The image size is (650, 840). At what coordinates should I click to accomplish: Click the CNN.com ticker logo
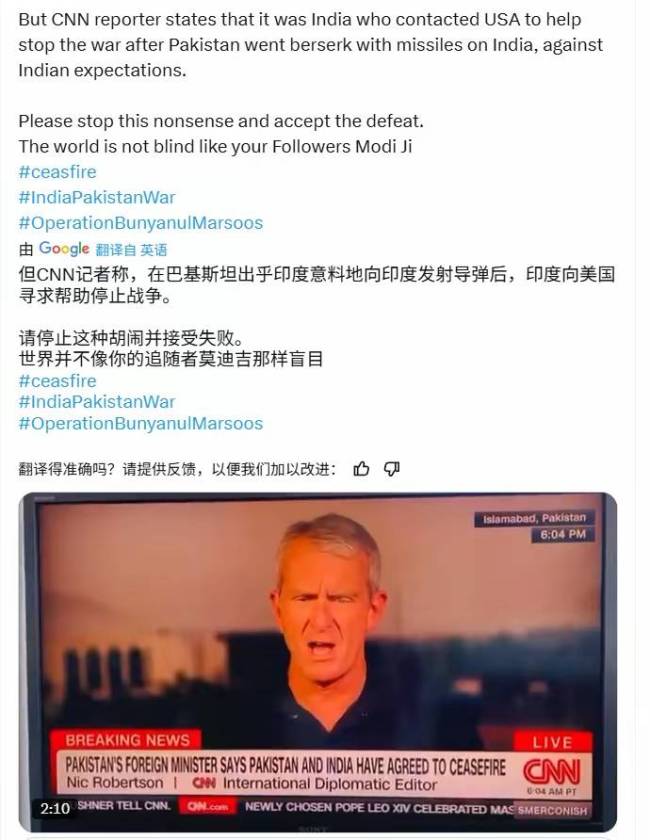[207, 806]
